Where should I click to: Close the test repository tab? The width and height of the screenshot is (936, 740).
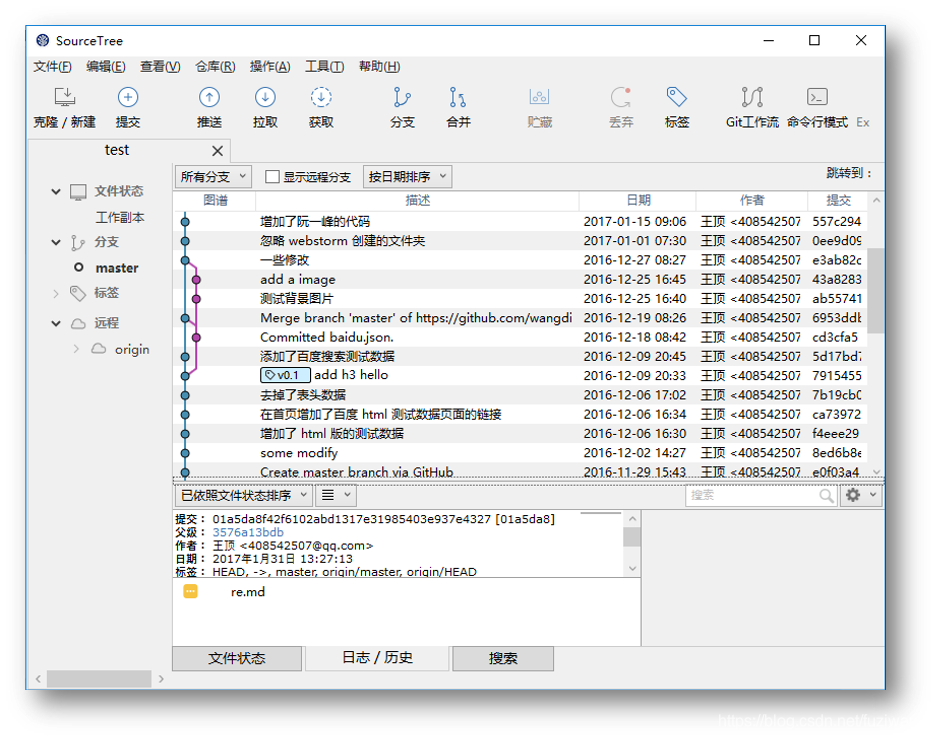217,151
